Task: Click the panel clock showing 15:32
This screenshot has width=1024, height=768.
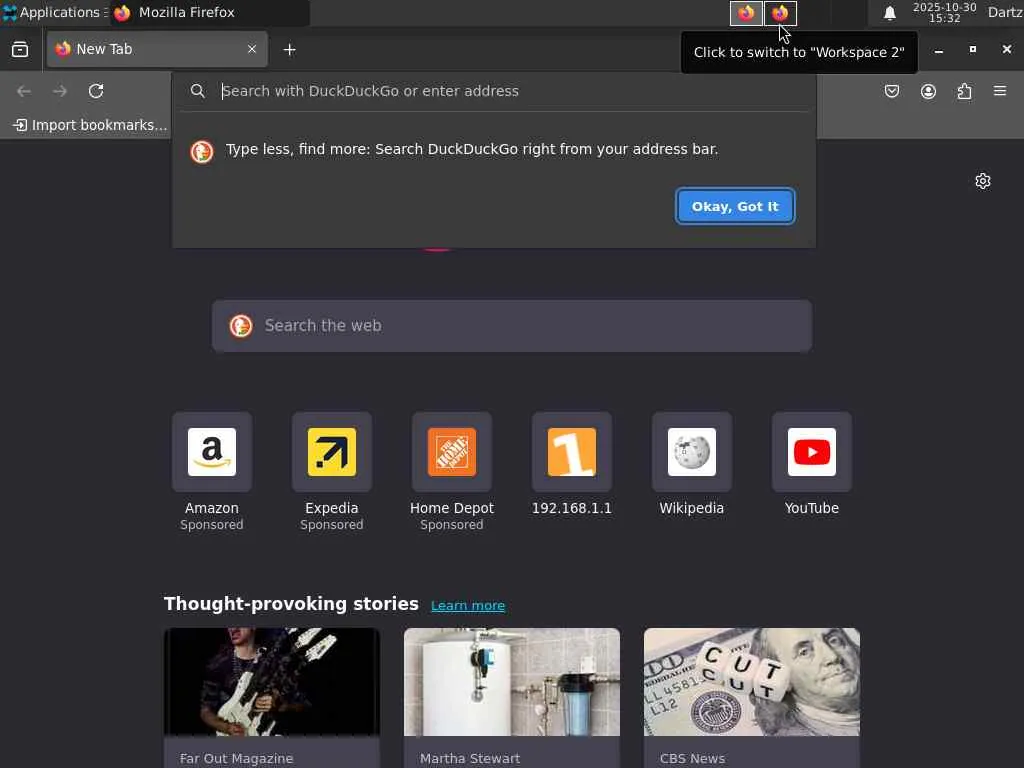Action: tap(944, 12)
